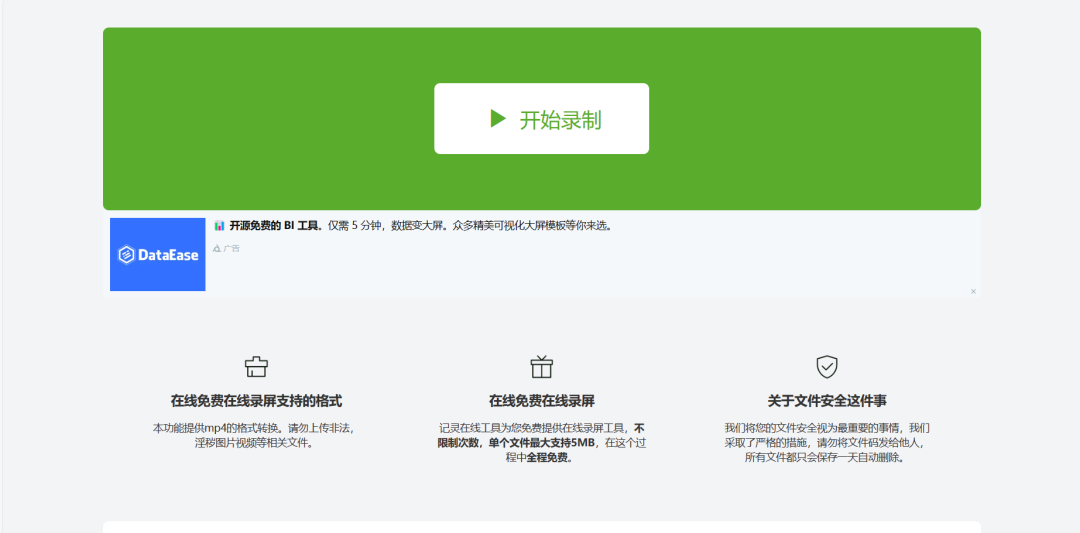Close the ad banner with the × button
The width and height of the screenshot is (1080, 533).
point(973,291)
